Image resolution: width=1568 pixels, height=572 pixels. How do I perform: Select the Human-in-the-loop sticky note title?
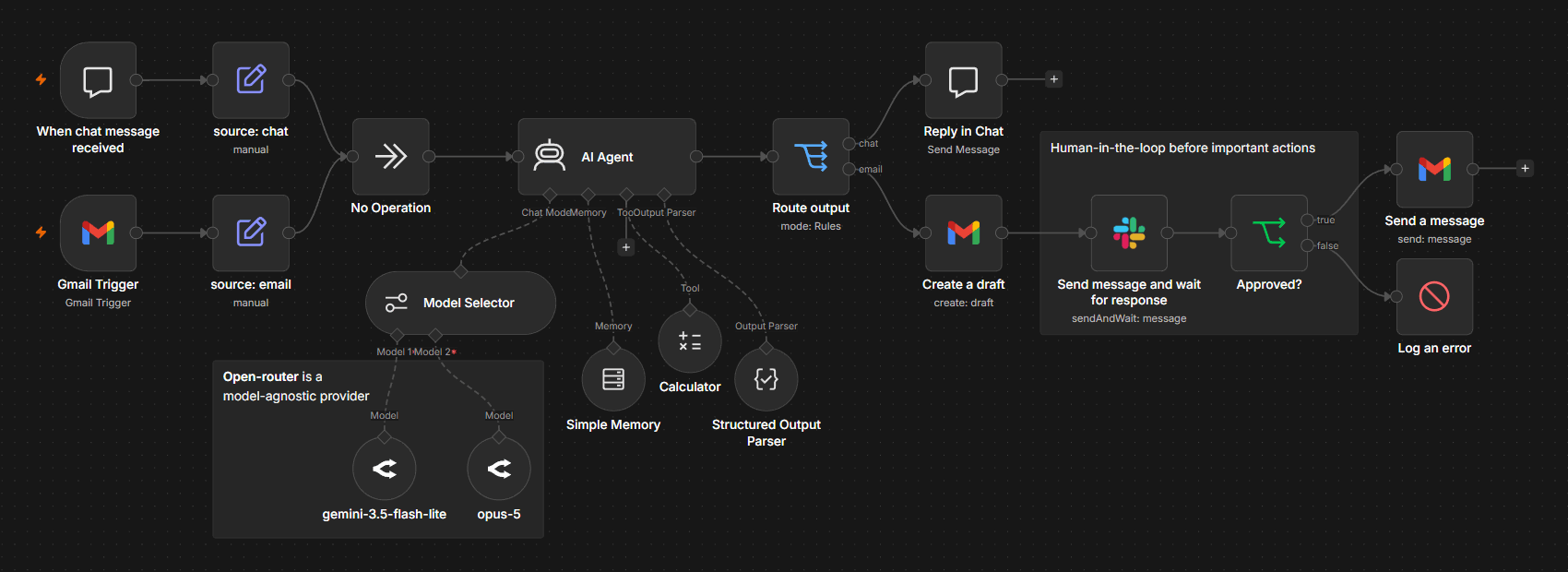[1182, 148]
